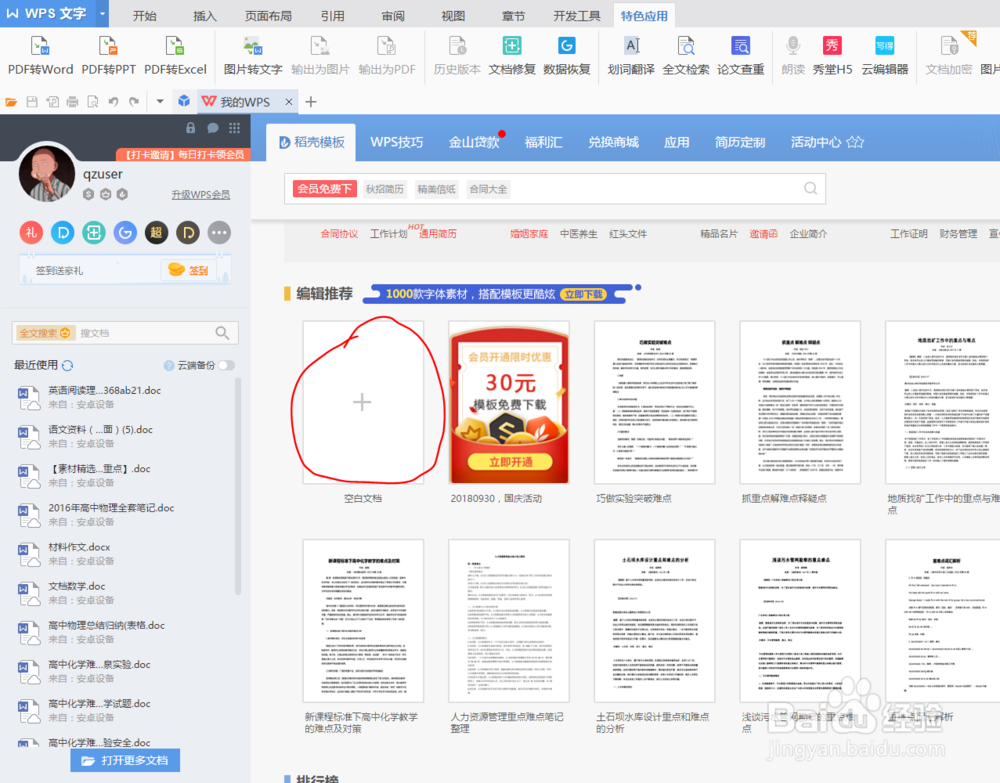Click the 全文搜索 tag in search box
The width and height of the screenshot is (1000, 783).
tap(45, 333)
